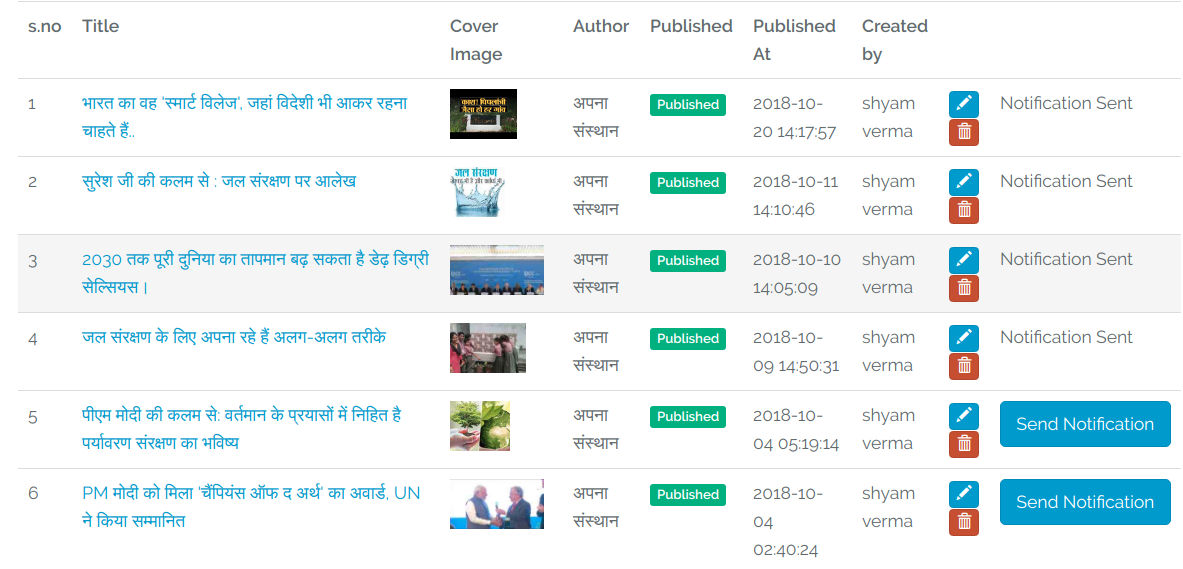Open जल संरक्षण के लिए अपना रहे article
The width and height of the screenshot is (1183, 569).
(x=233, y=338)
